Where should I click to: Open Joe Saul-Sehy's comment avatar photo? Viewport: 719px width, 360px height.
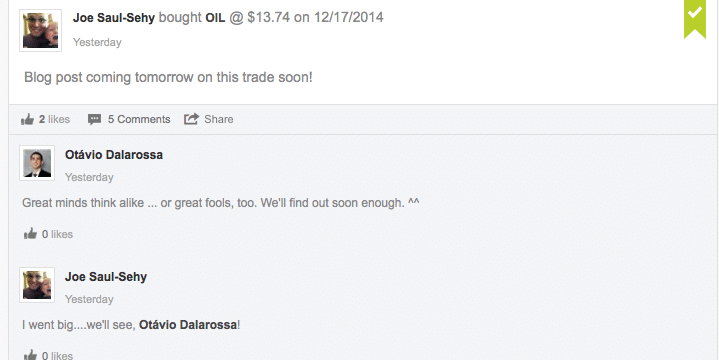coord(37,285)
